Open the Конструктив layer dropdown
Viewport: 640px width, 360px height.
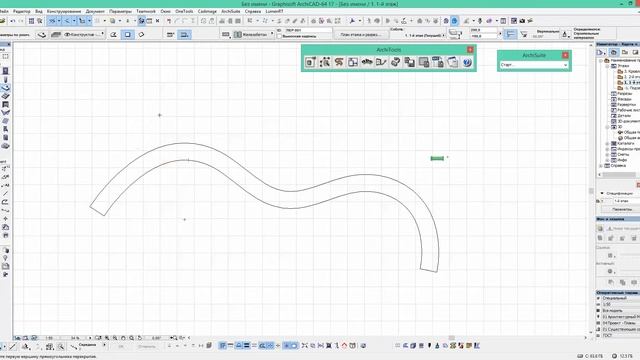tap(84, 35)
